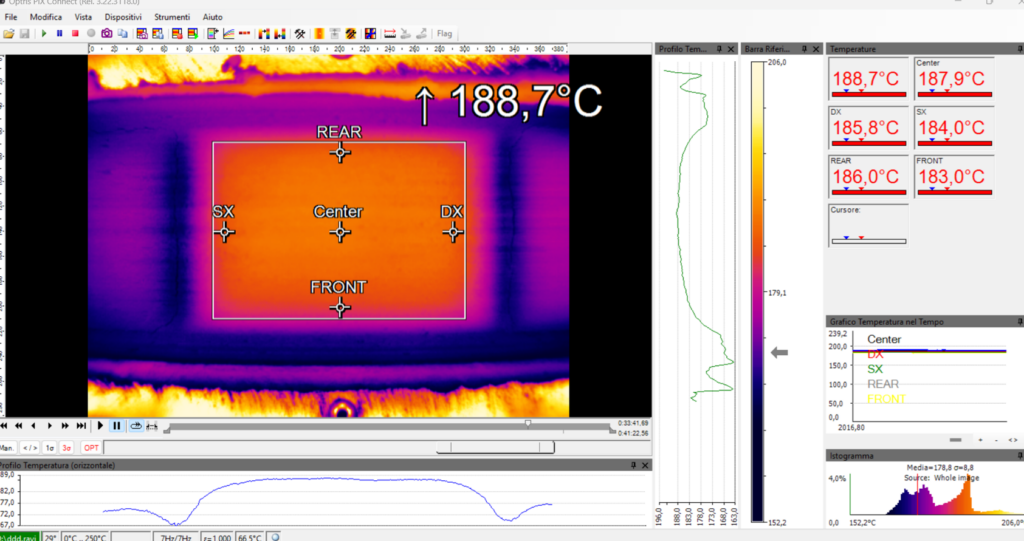This screenshot has width=1024, height=541.
Task: Pin the Profilo Tem... panel
Action: click(720, 49)
